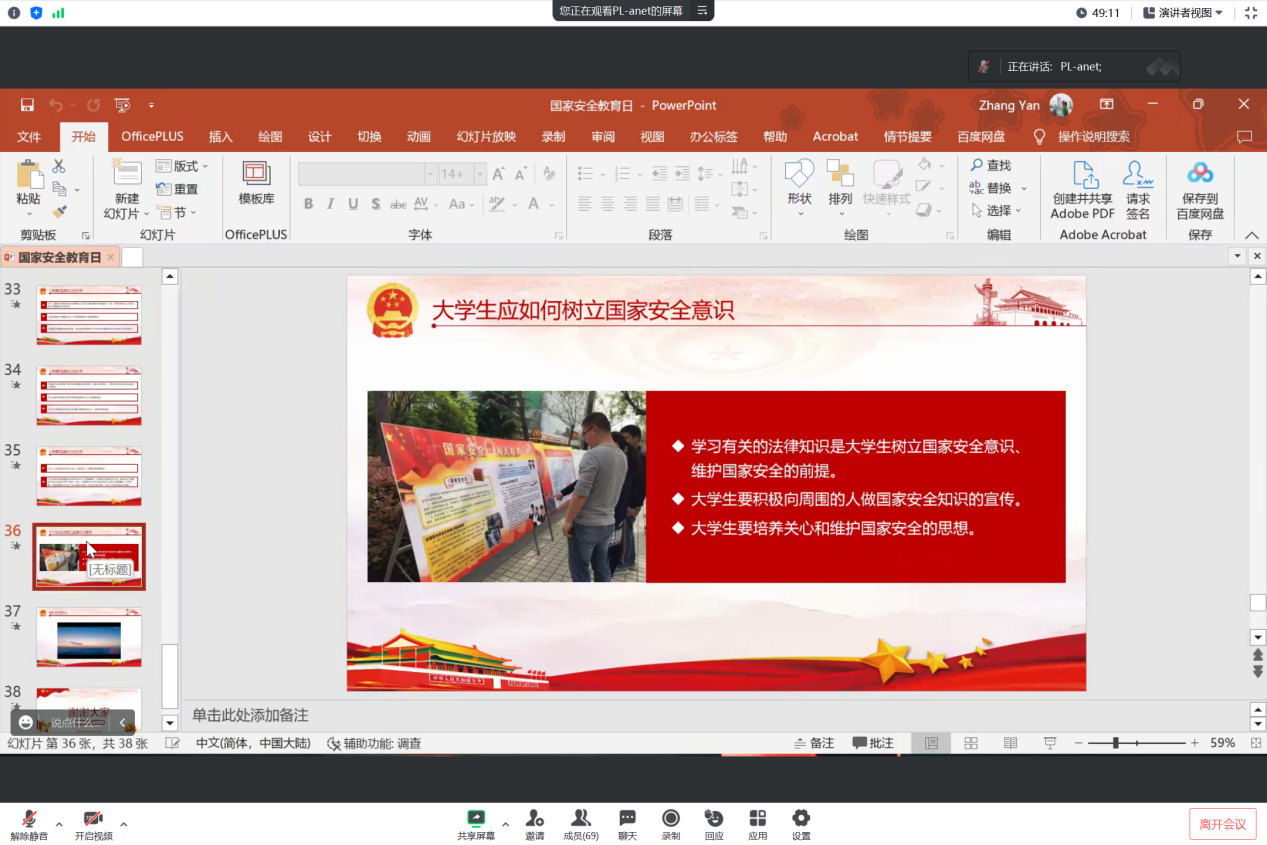The height and width of the screenshot is (845, 1267).
Task: Open the 文件 file menu
Action: (x=29, y=137)
